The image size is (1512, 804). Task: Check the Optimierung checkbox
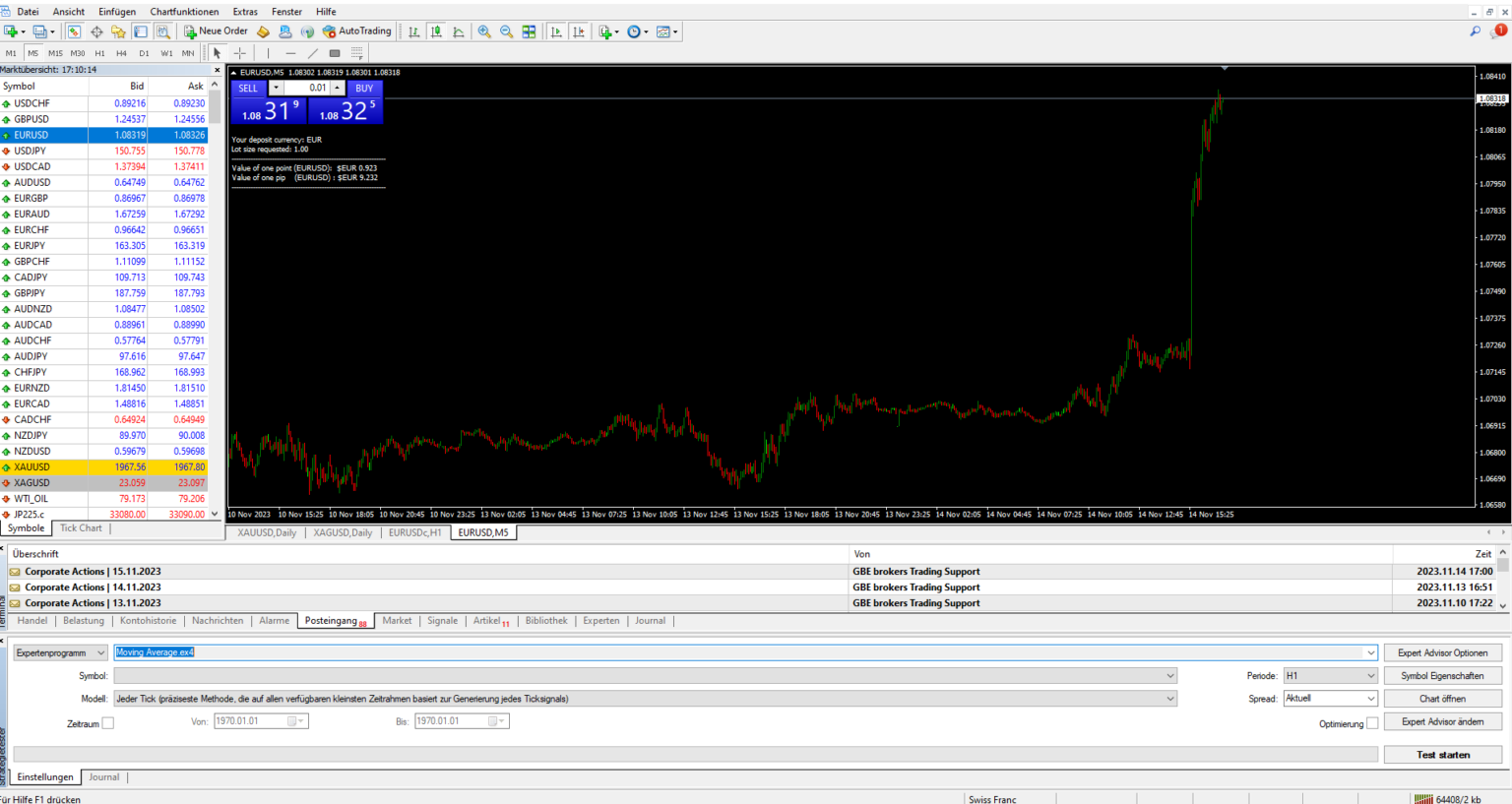coord(1374,721)
